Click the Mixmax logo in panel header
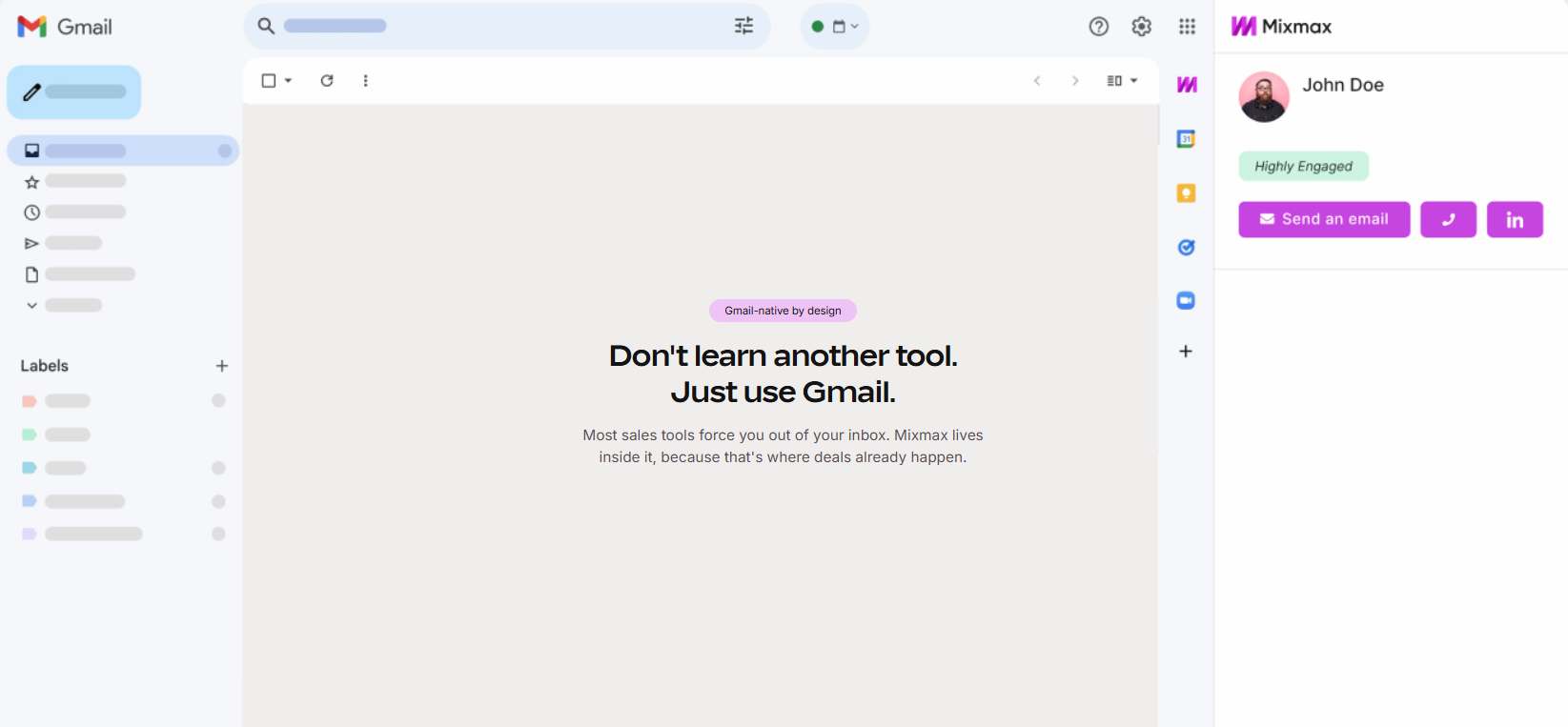 (x=1281, y=27)
